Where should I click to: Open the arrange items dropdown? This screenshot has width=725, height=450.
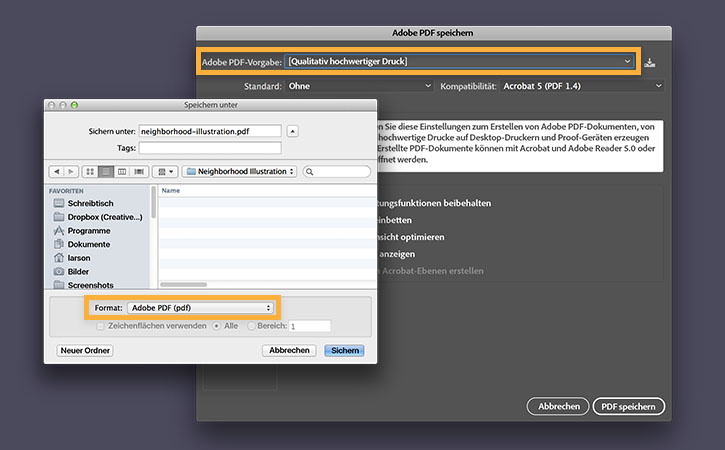[165, 172]
